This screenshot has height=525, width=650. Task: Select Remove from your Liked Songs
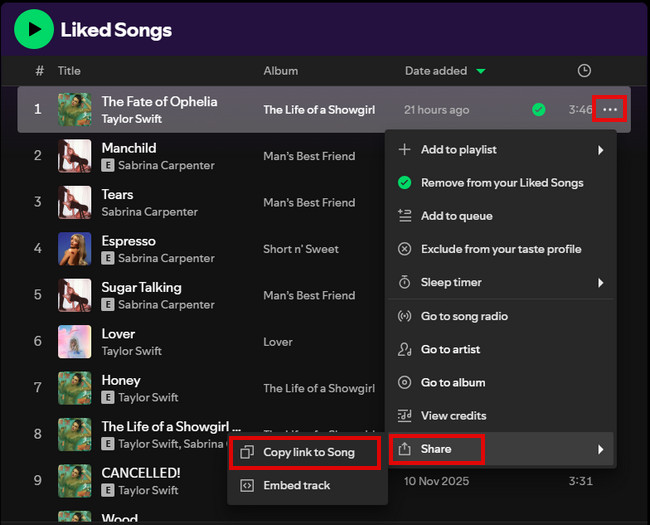click(x=501, y=183)
